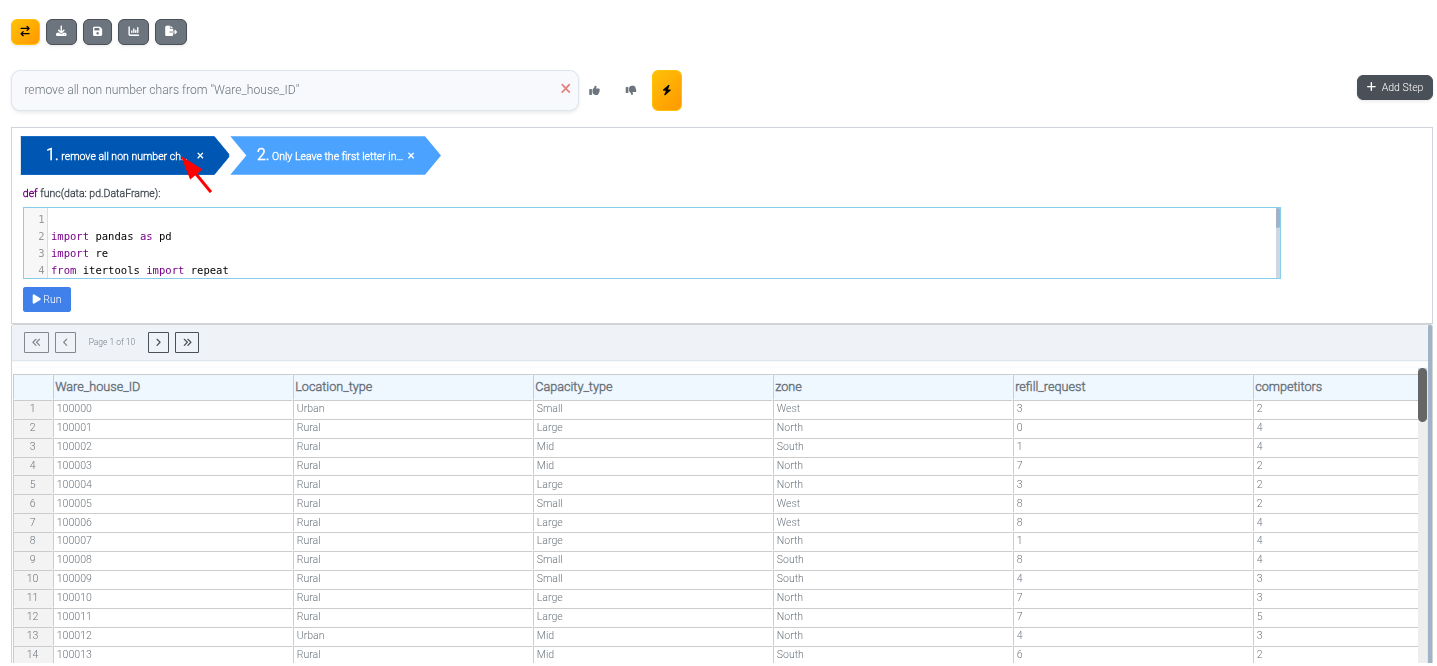
Task: Click the save disk icon
Action: [97, 32]
